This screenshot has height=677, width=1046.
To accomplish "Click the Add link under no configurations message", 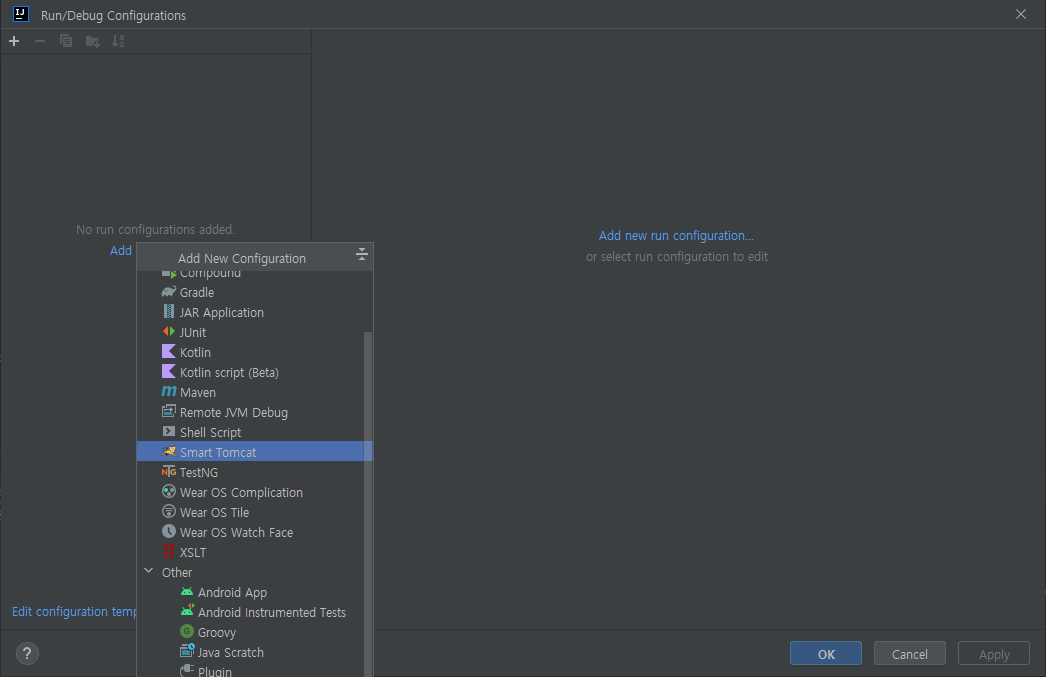I will pos(121,251).
